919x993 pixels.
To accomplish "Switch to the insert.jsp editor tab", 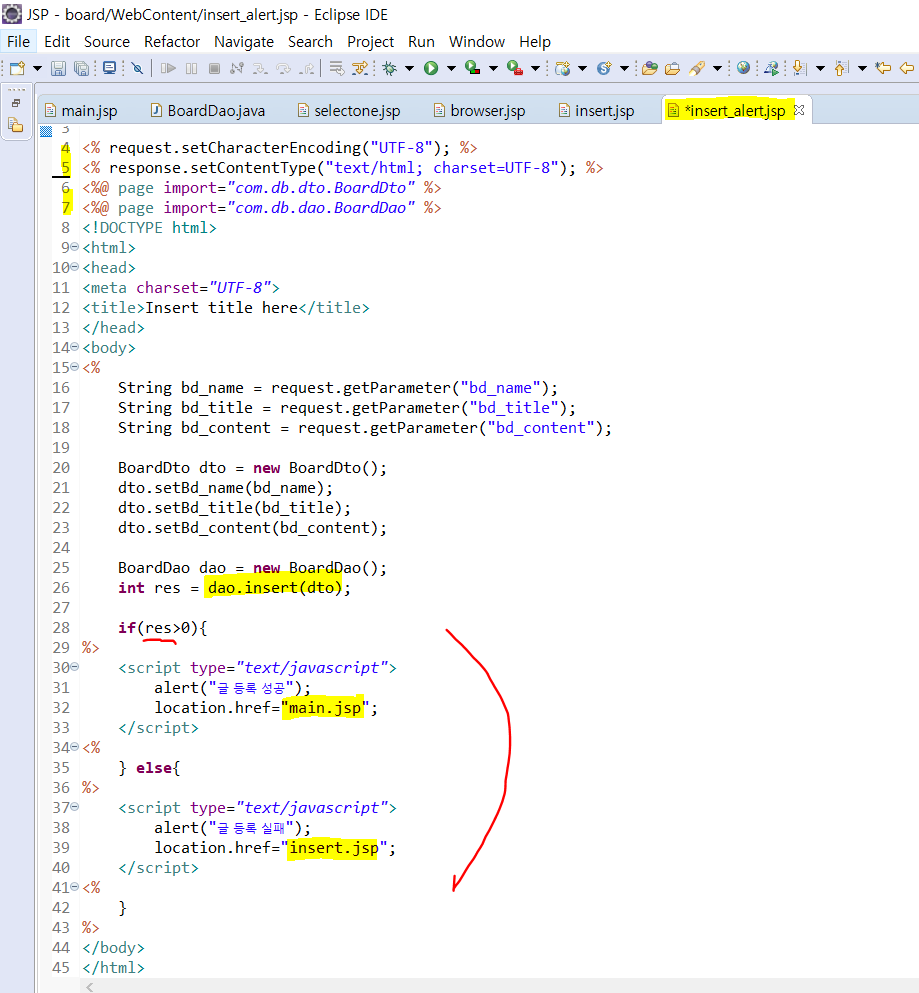I will [597, 111].
